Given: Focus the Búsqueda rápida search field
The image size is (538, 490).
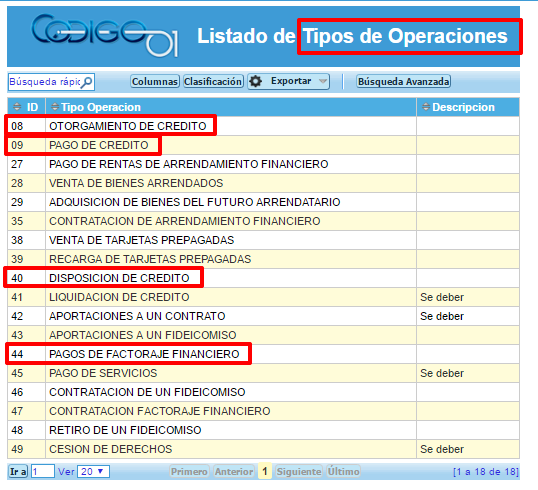Looking at the screenshot, I should tap(45, 82).
